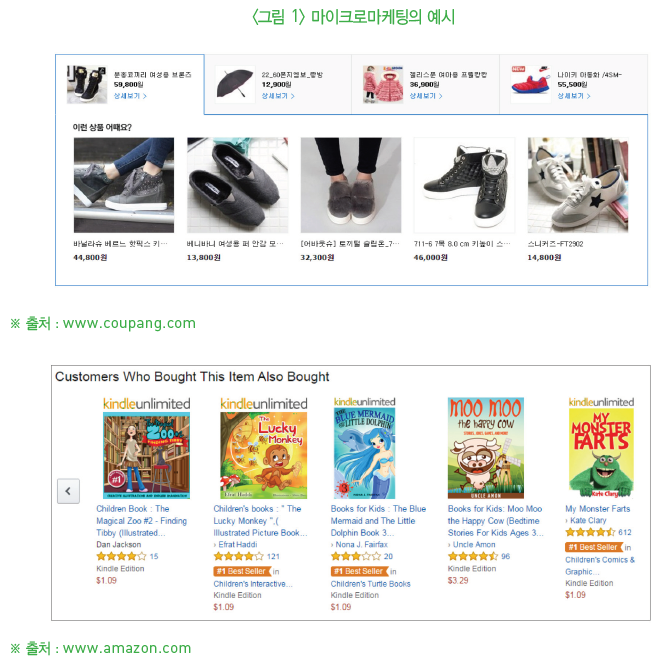Click the Lucky Monkey book cover
The width and height of the screenshot is (662, 664).
(x=263, y=456)
